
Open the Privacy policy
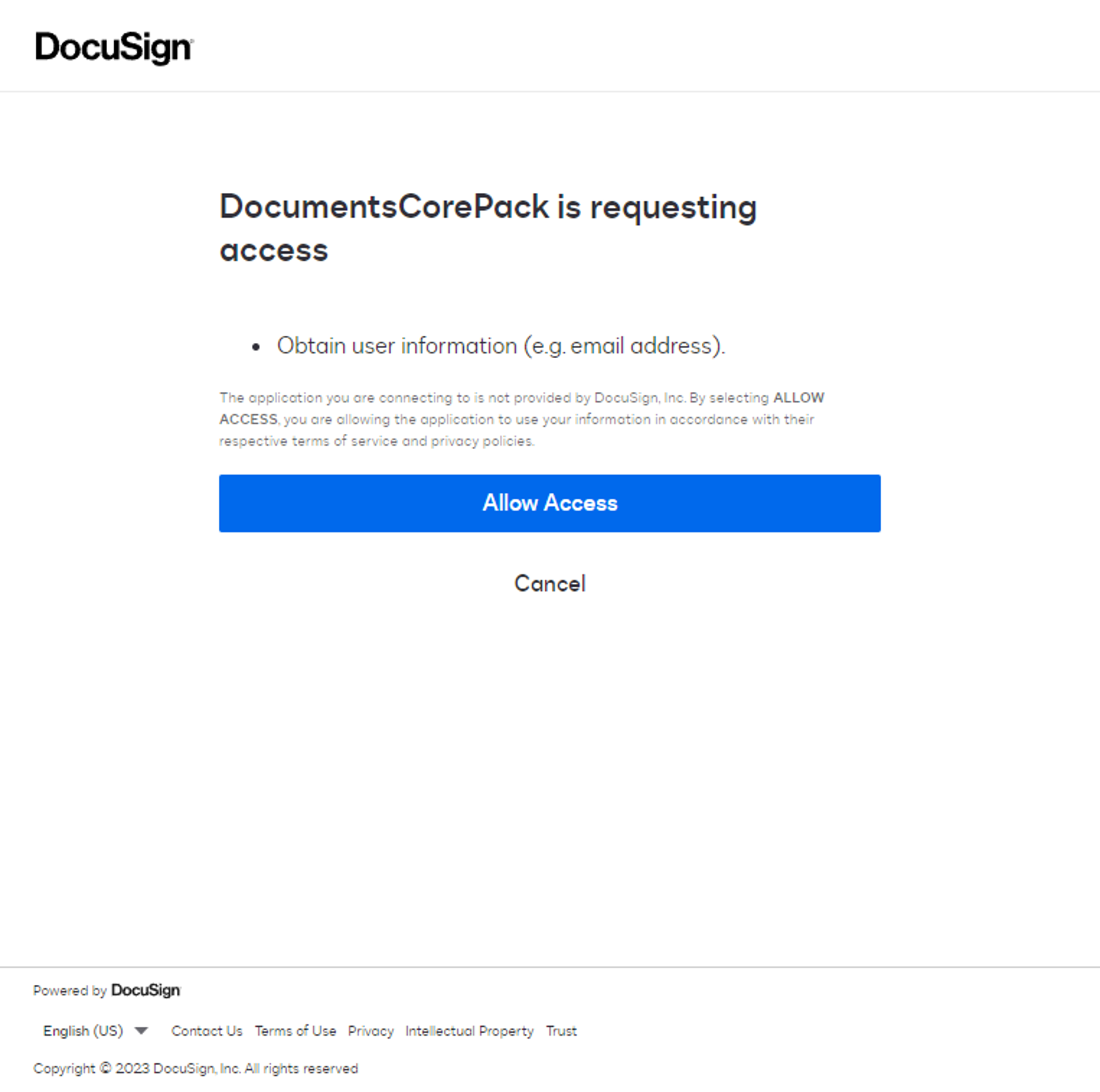click(371, 1031)
